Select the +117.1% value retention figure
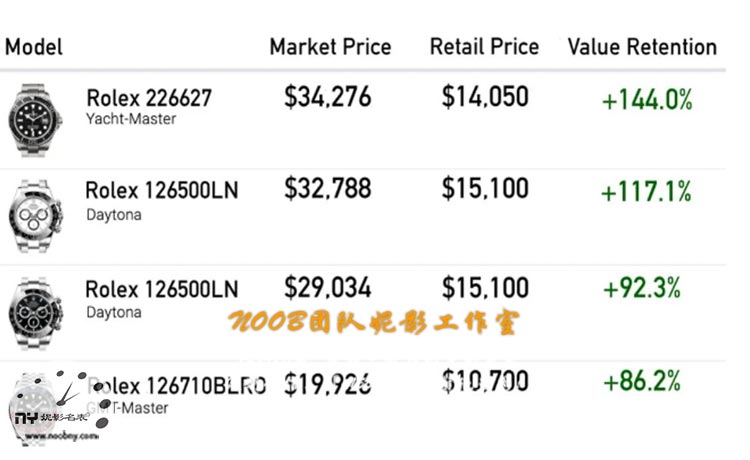The height and width of the screenshot is (460, 750). [646, 192]
